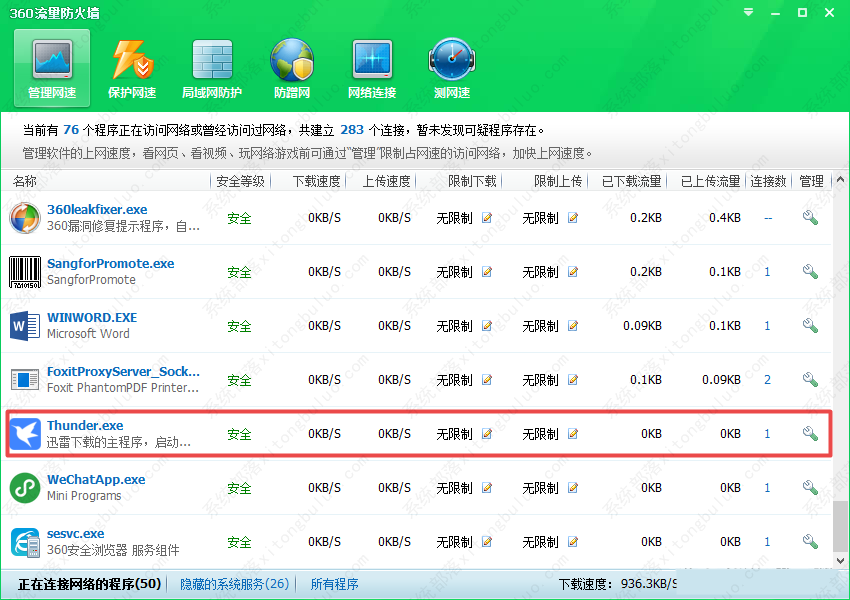Image resolution: width=850 pixels, height=600 pixels.
Task: Open manage wrench for WeChatApp.exe
Action: pos(810,488)
